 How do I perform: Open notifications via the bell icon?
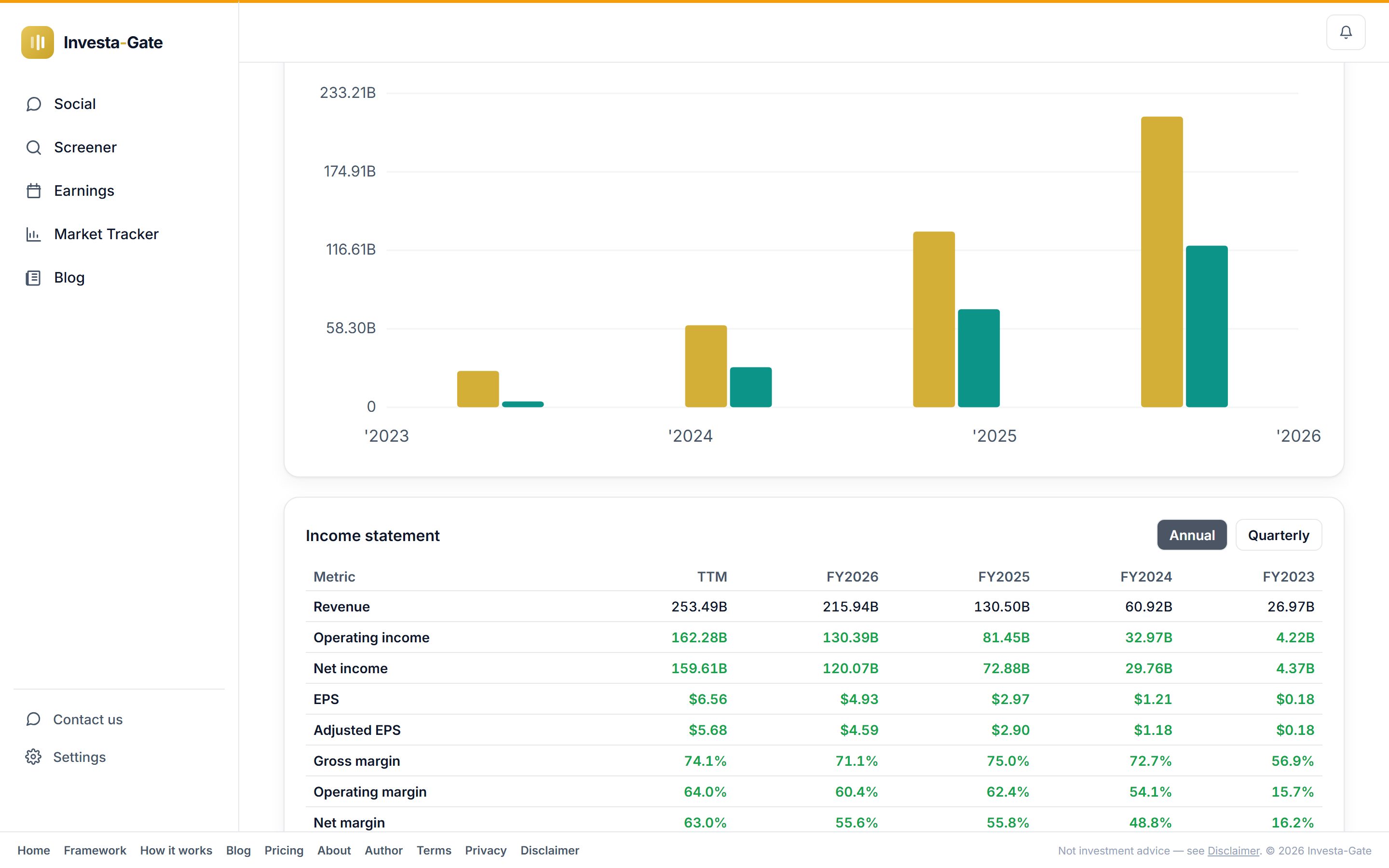pos(1346,32)
